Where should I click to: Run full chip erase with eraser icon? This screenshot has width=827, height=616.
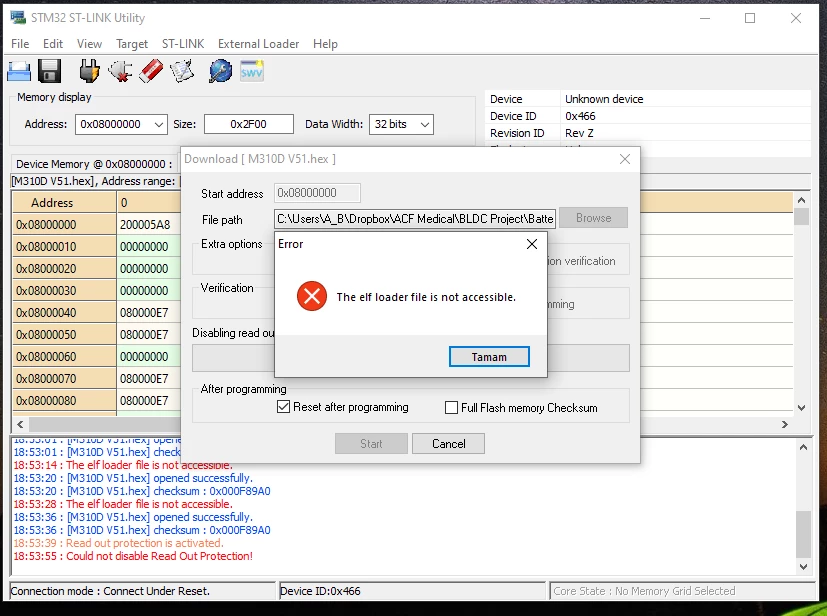pos(151,71)
